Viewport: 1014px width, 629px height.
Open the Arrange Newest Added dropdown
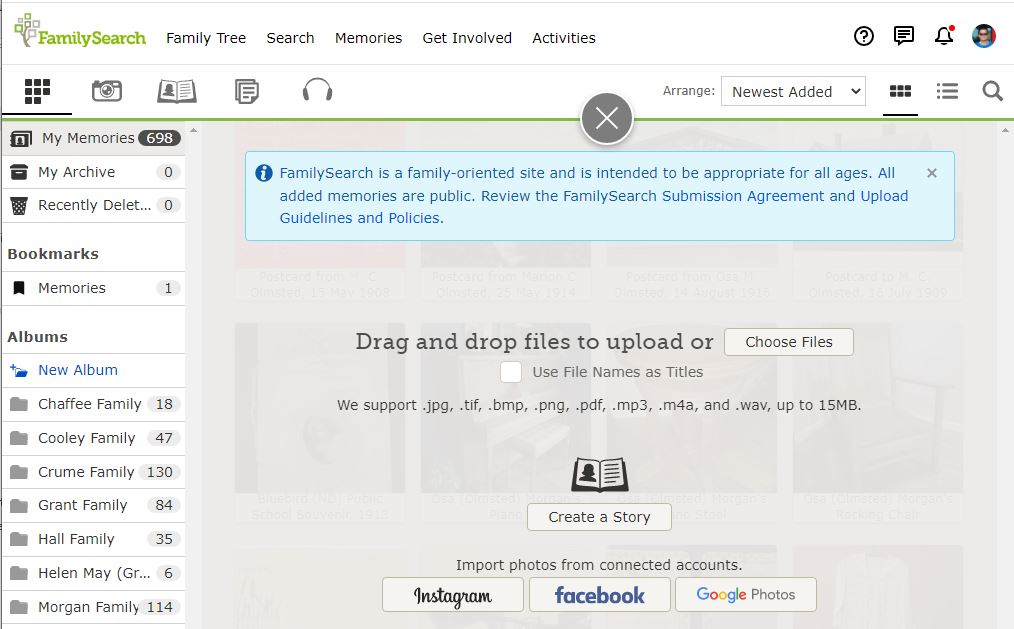[x=793, y=92]
